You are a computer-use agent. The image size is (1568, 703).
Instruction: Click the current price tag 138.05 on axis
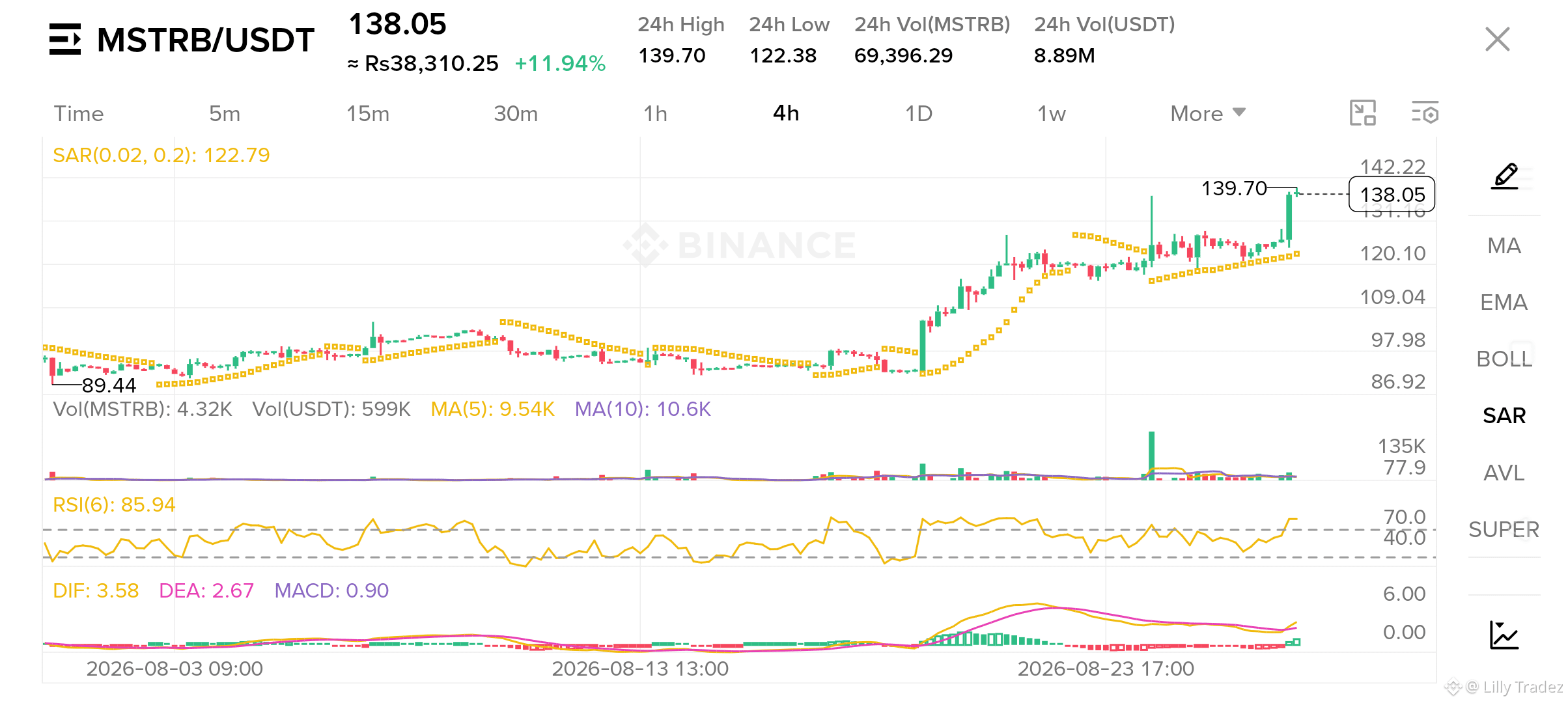coord(1392,195)
